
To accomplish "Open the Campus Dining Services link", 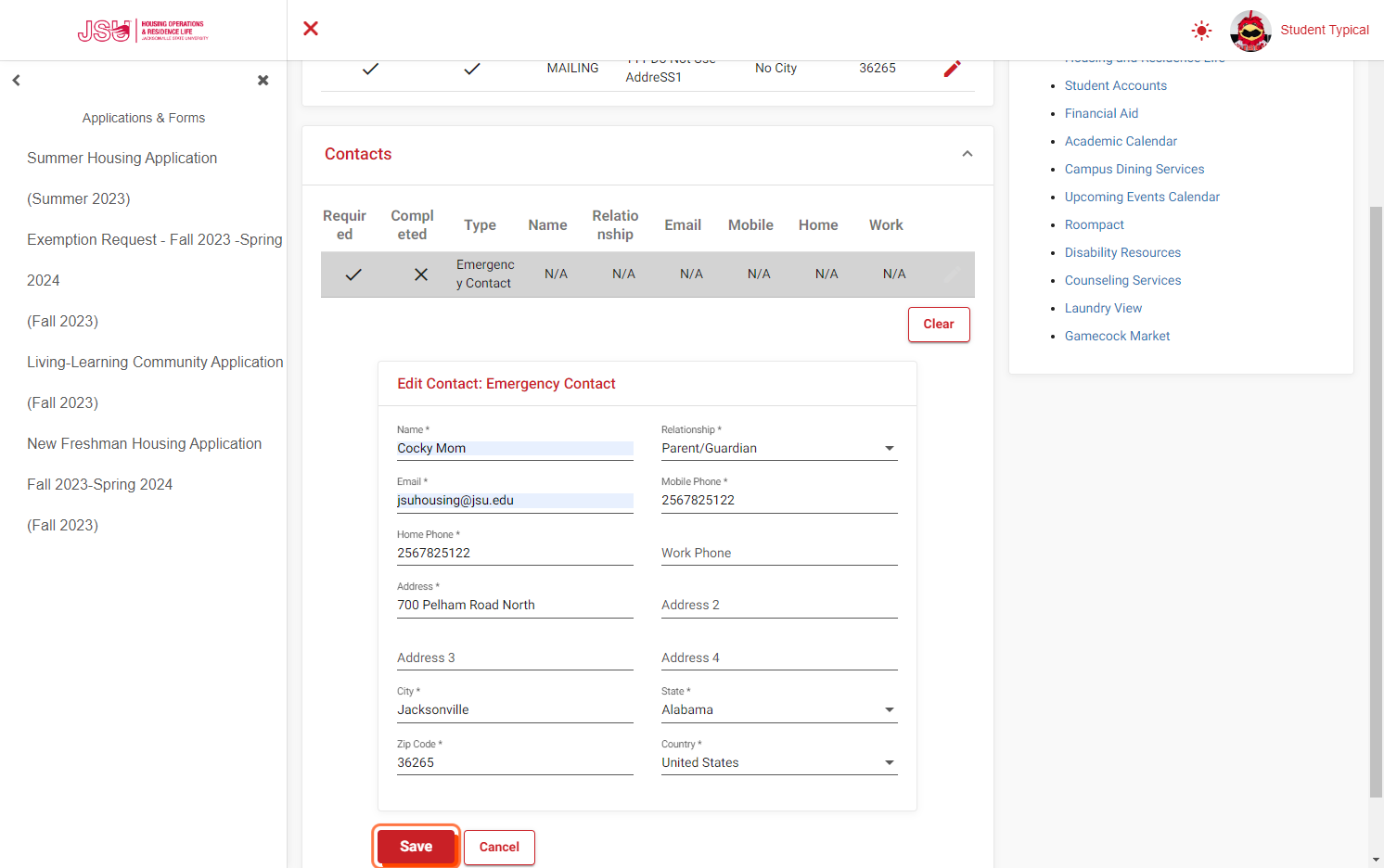I will [x=1134, y=170].
